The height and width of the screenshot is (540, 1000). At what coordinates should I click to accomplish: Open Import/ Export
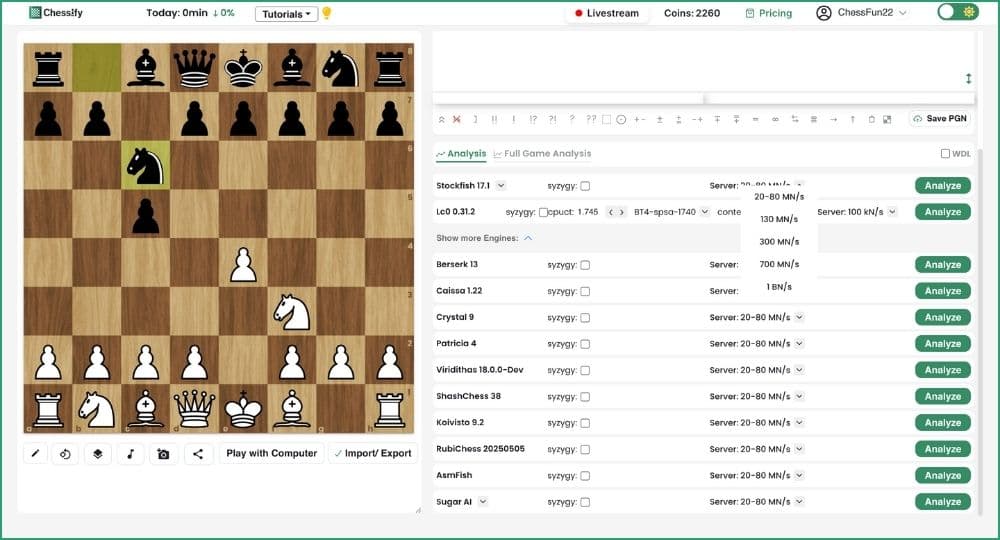pyautogui.click(x=373, y=453)
